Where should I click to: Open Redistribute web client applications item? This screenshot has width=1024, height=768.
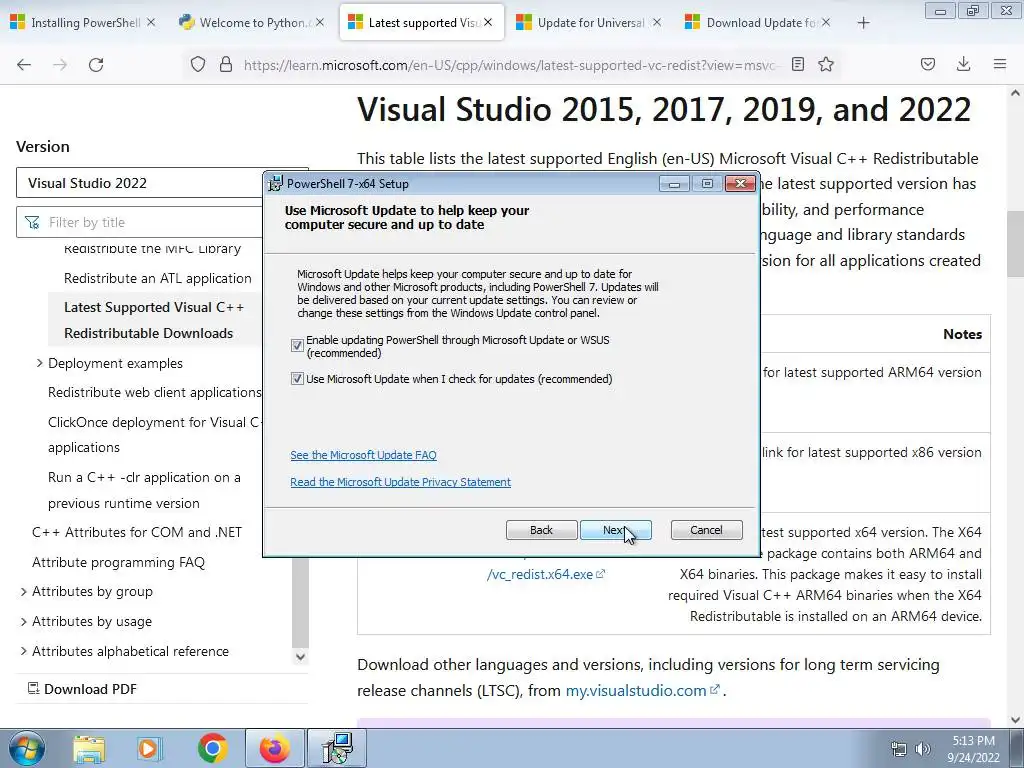pos(155,392)
